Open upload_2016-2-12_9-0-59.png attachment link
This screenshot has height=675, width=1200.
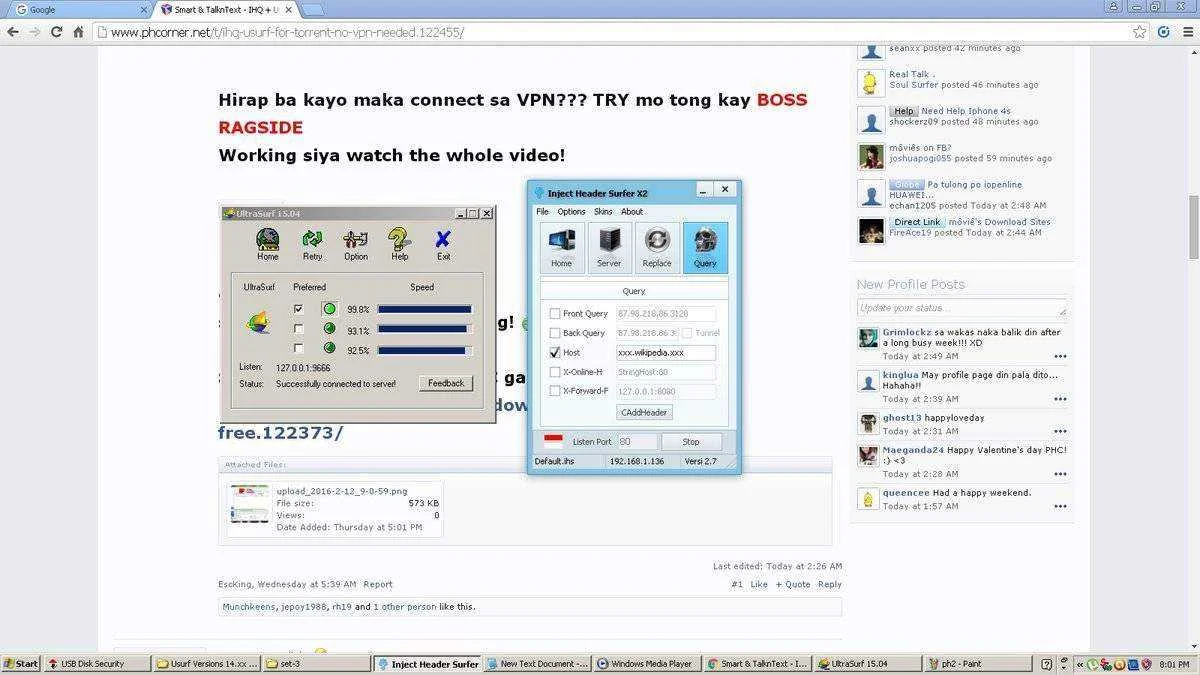pyautogui.click(x=342, y=491)
